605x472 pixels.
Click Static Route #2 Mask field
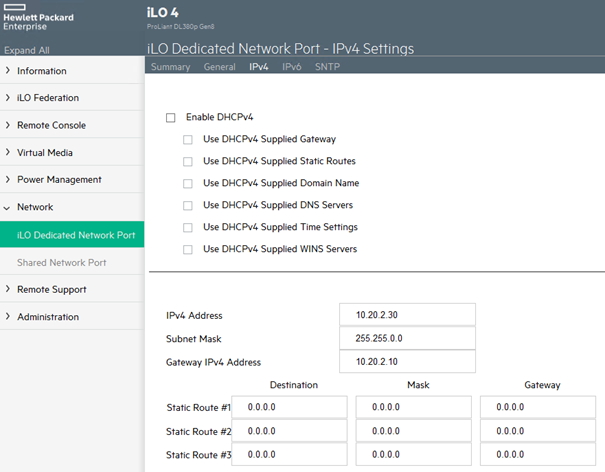[414, 431]
